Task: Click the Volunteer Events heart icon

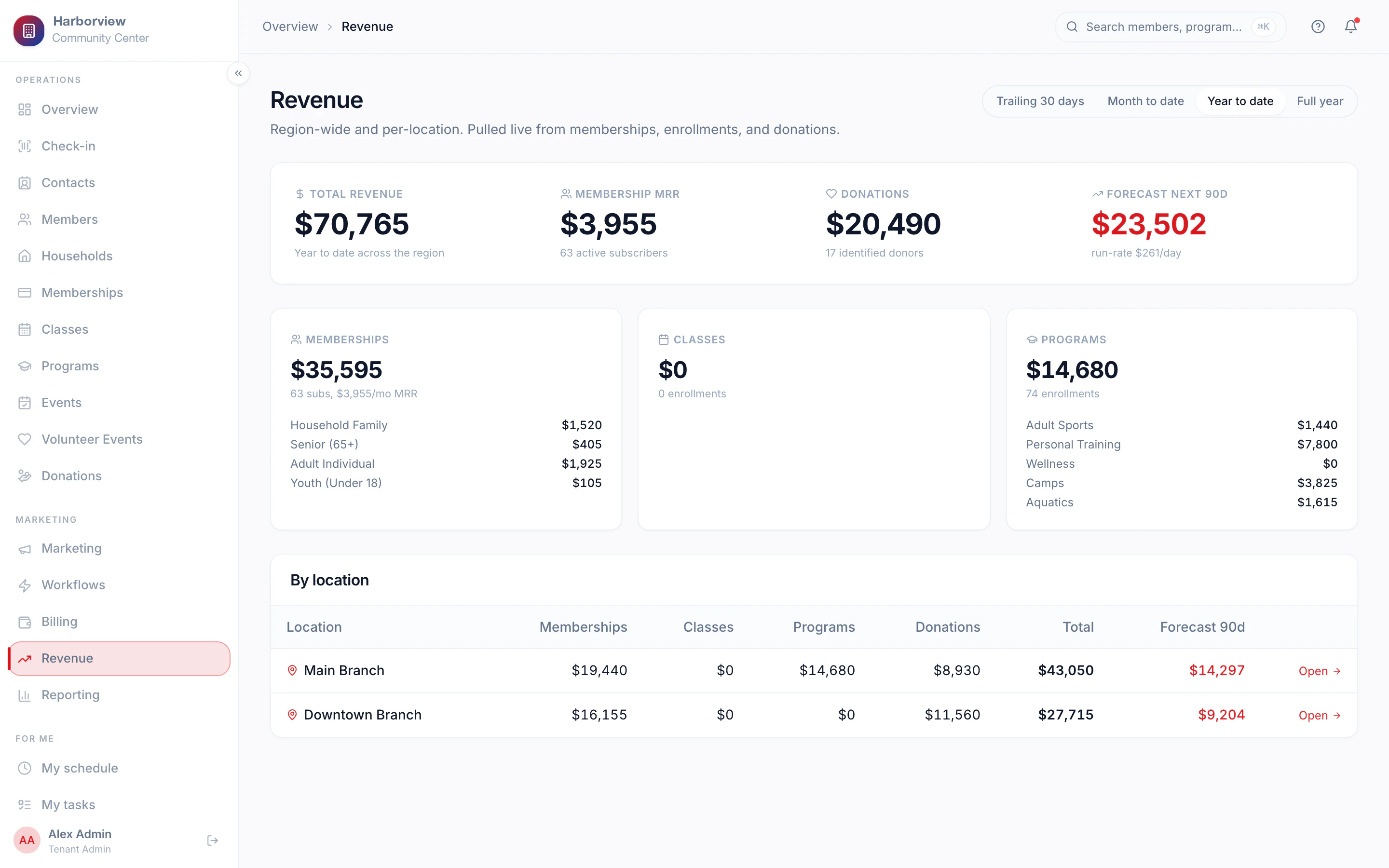Action: coord(24,439)
